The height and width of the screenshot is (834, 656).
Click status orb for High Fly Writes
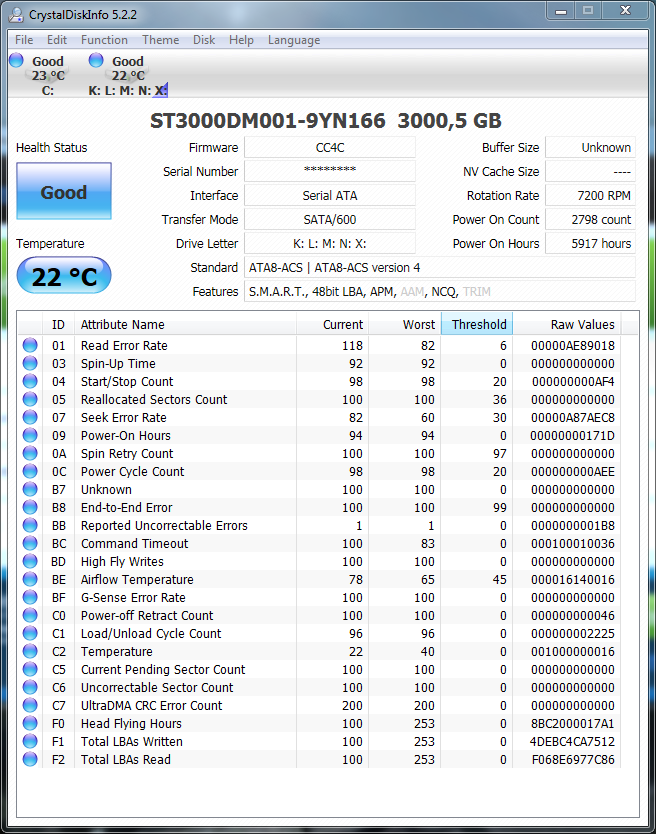30,561
